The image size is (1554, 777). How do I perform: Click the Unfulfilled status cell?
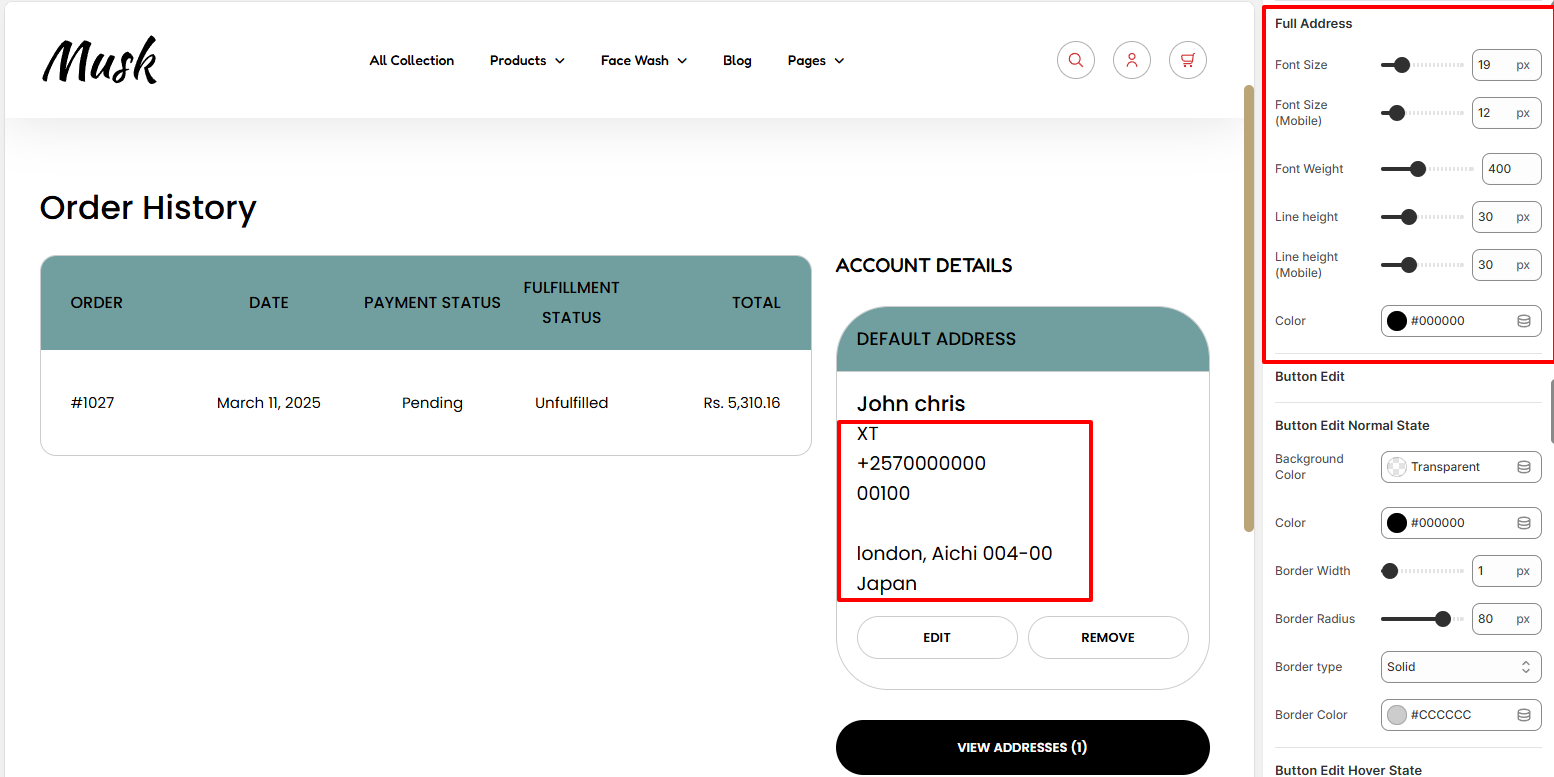coord(571,403)
